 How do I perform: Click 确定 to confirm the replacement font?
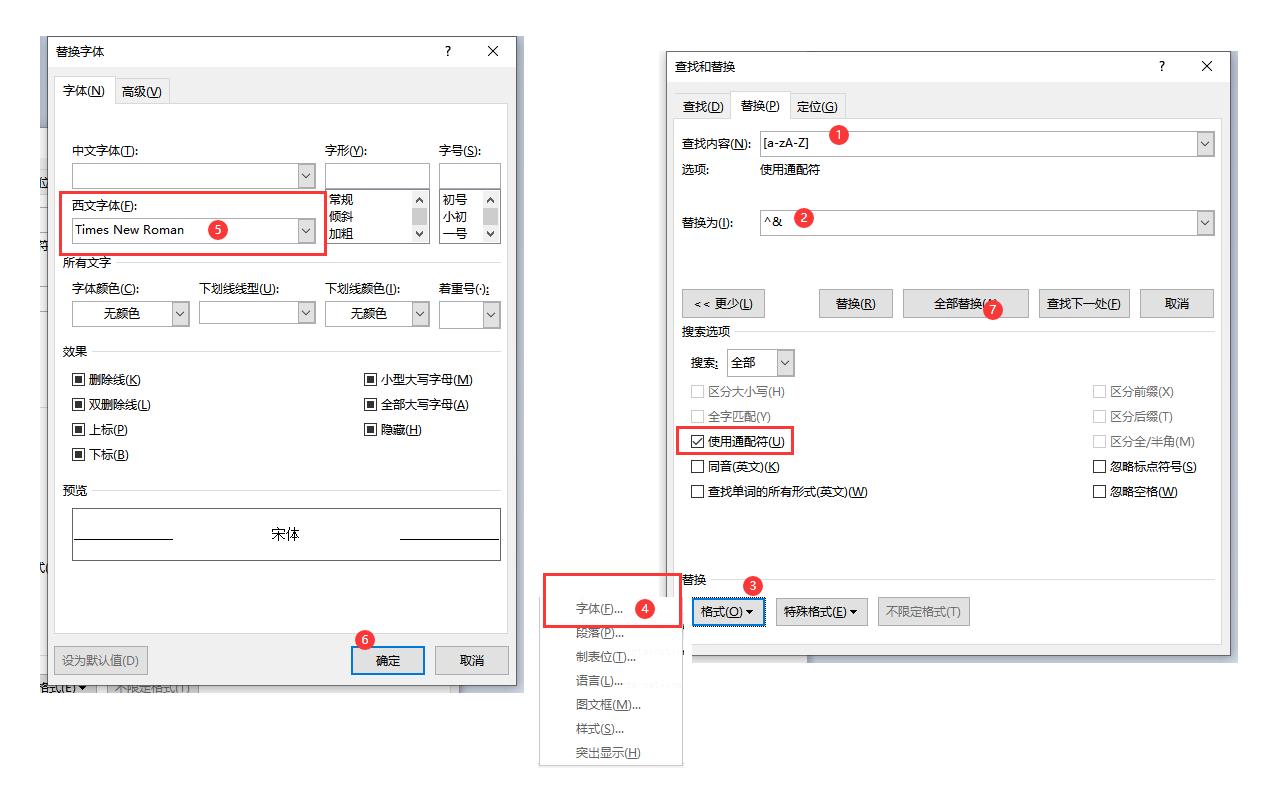point(387,660)
